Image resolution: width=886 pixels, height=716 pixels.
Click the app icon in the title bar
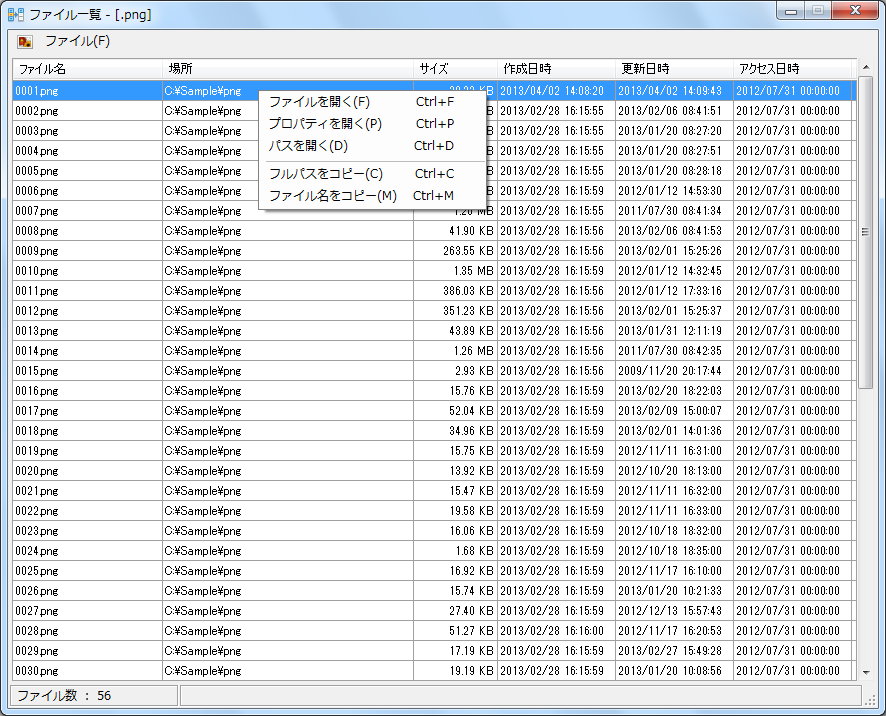(16, 15)
